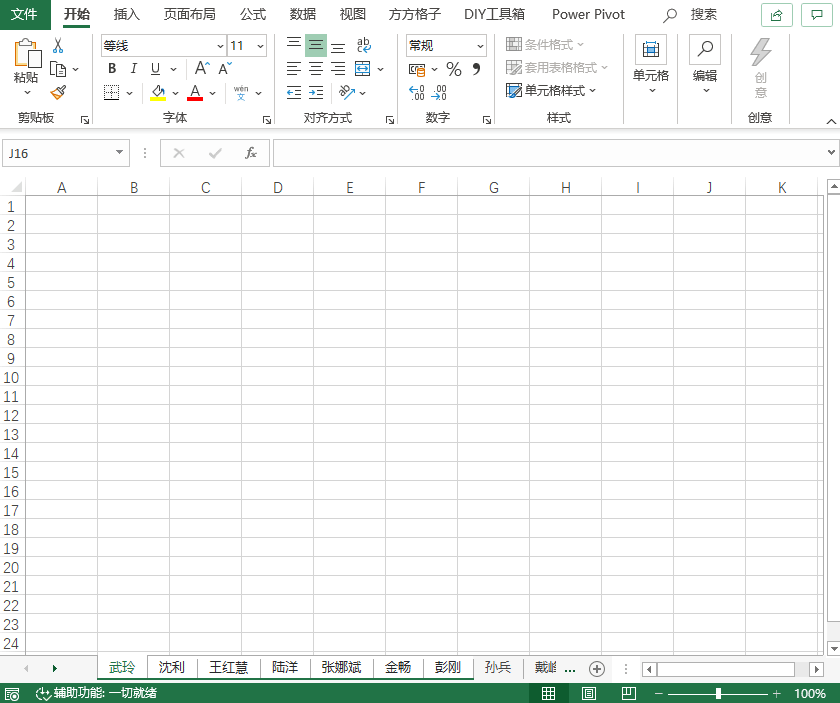Toggle Center horizontal alignment
The height and width of the screenshot is (703, 840).
316,69
